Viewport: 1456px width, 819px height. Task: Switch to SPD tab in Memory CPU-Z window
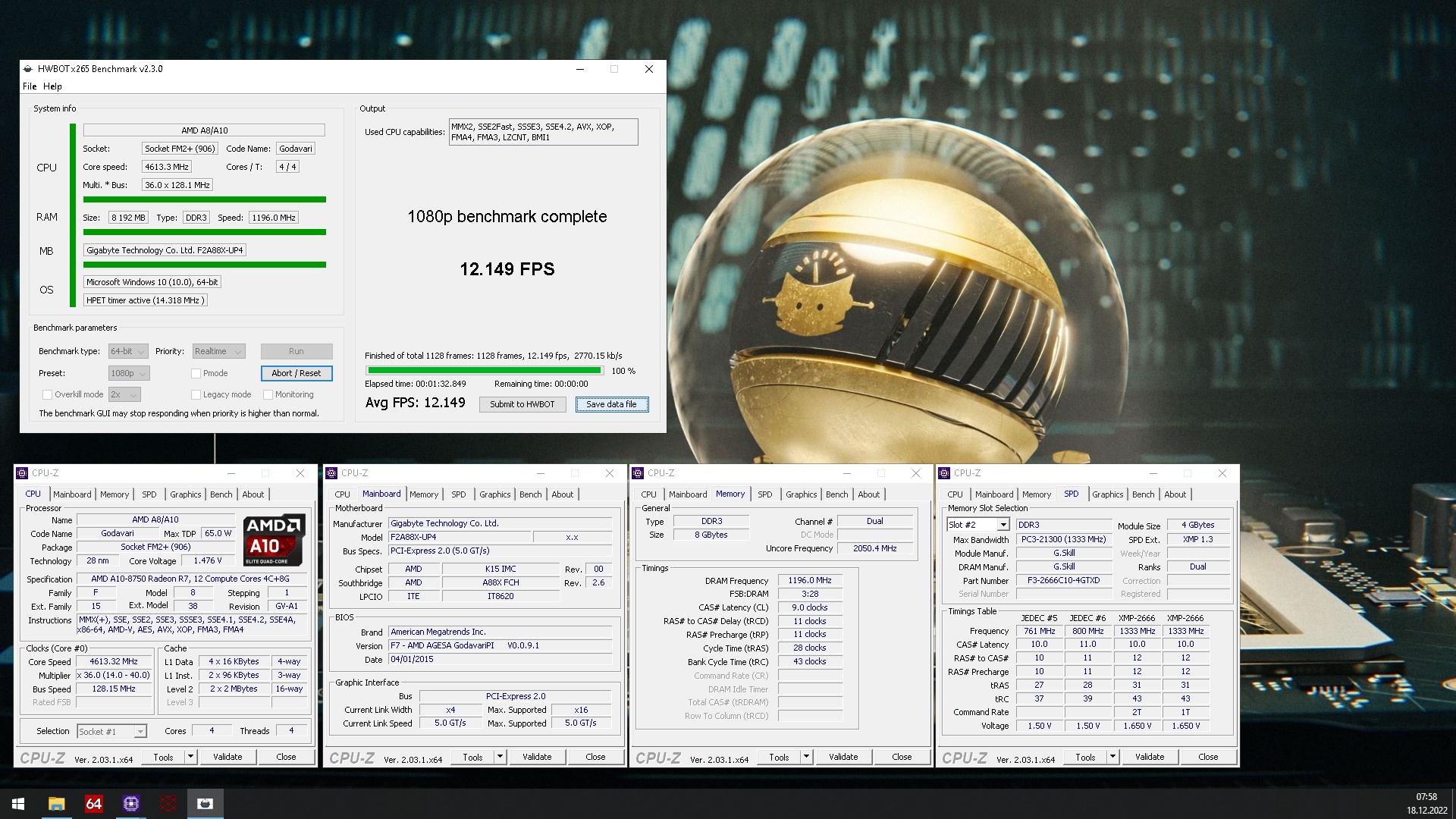pos(765,494)
